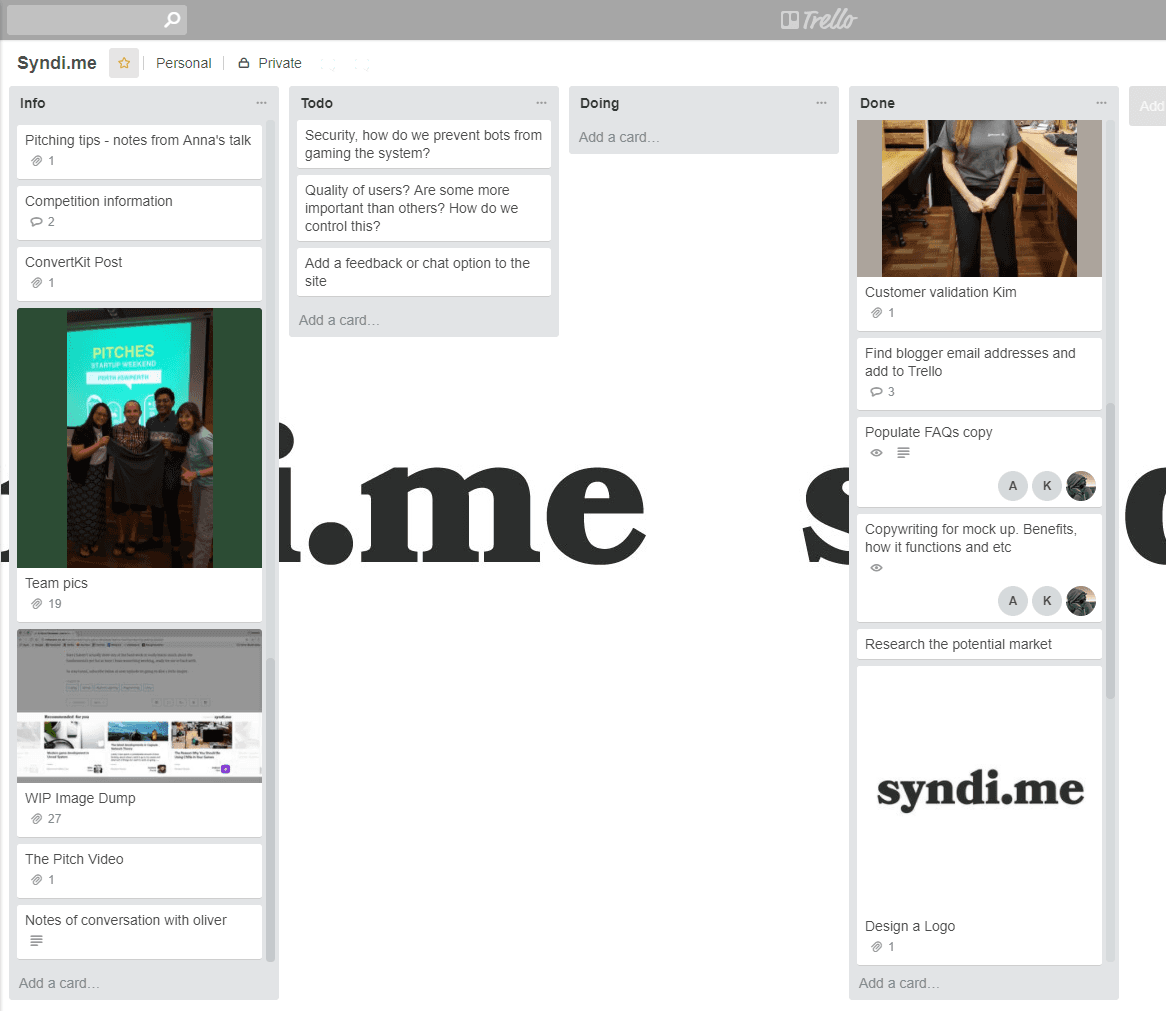Click the search magnifier icon
Viewport: 1166px width, 1011px height.
coord(172,20)
